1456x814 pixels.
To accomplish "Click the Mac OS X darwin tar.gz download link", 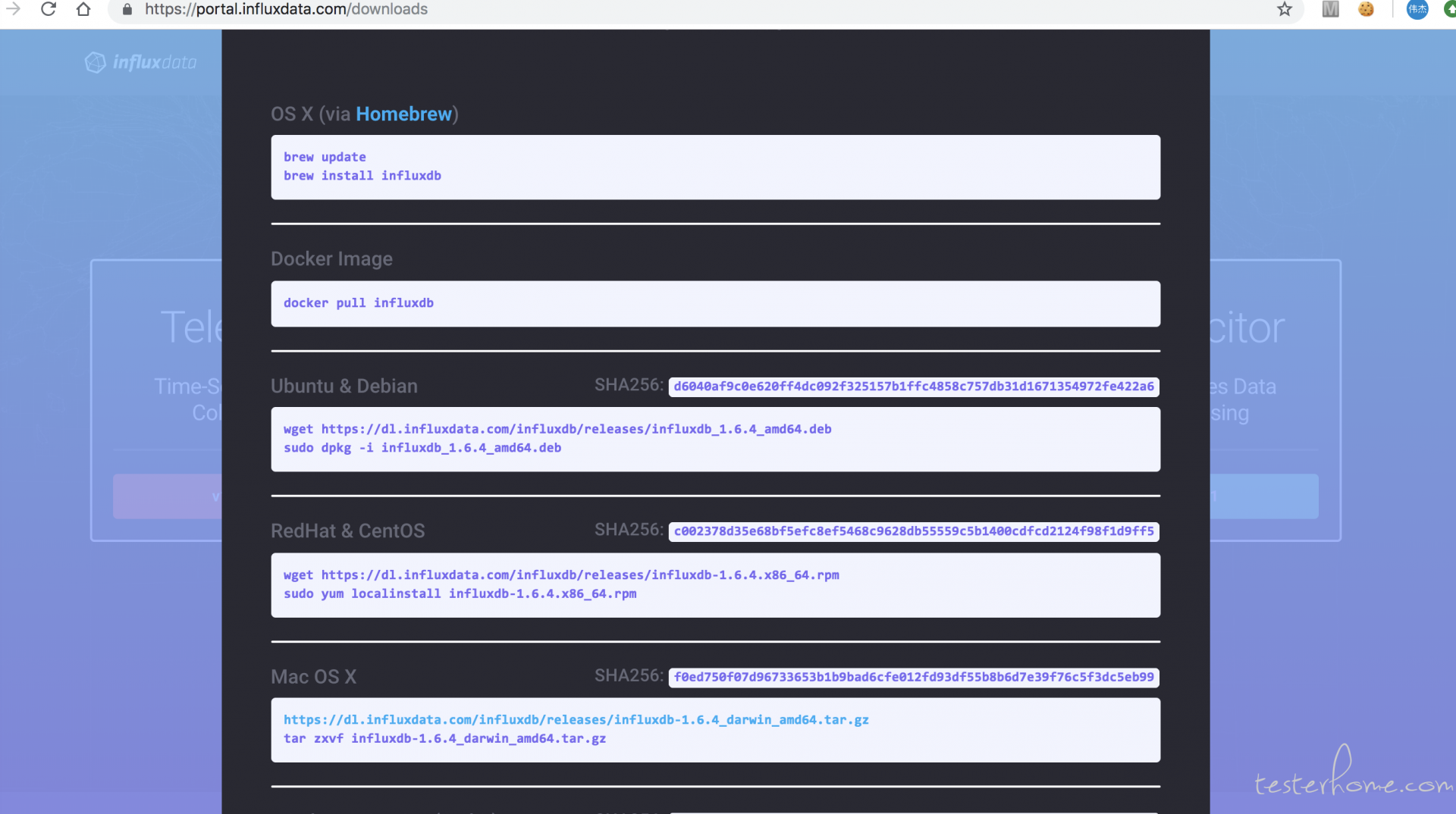I will click(x=576, y=719).
